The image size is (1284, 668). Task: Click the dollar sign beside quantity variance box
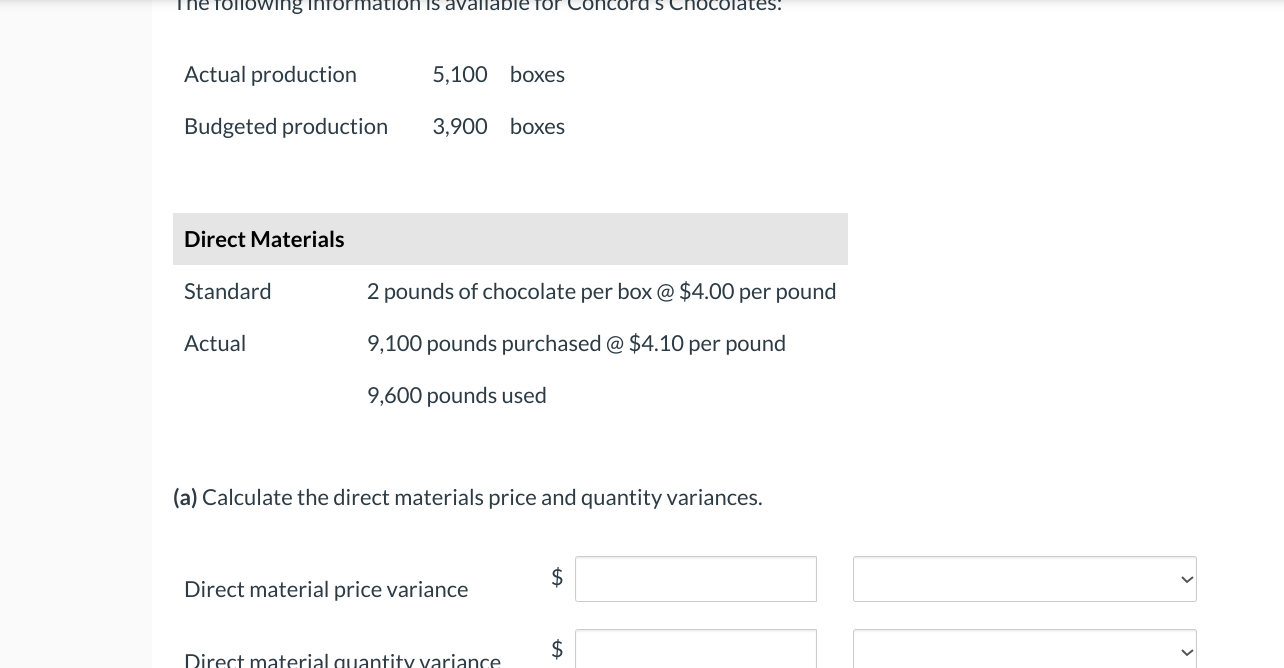click(557, 649)
